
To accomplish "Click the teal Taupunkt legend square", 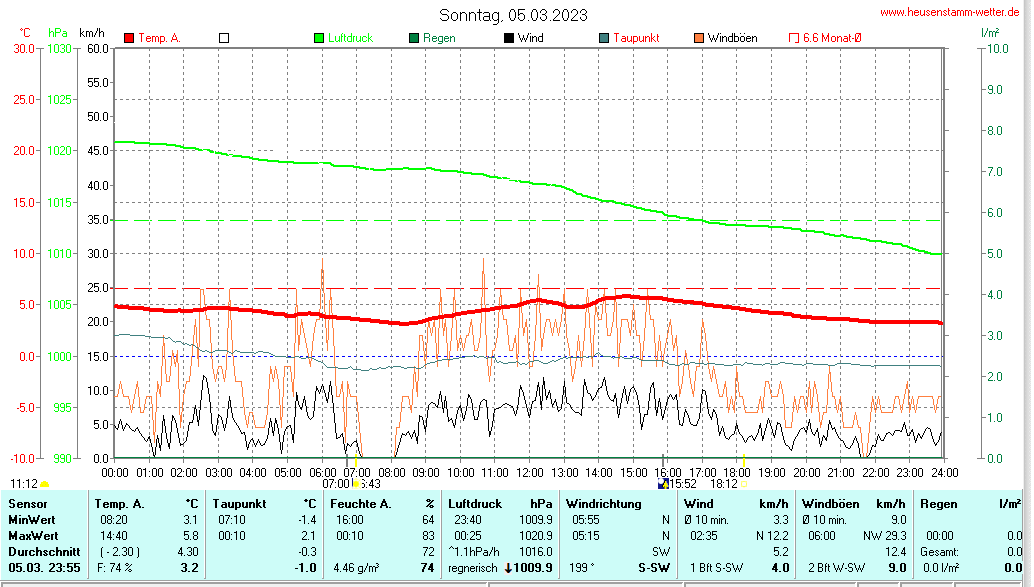I will [x=604, y=38].
